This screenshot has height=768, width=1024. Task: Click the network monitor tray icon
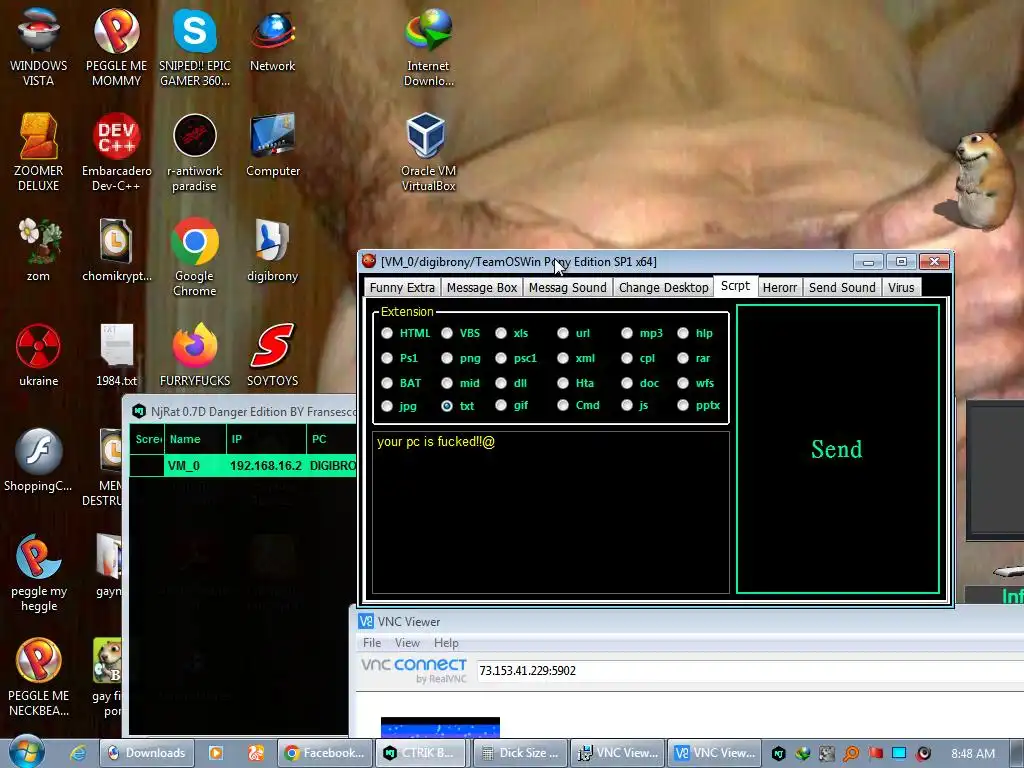click(899, 753)
